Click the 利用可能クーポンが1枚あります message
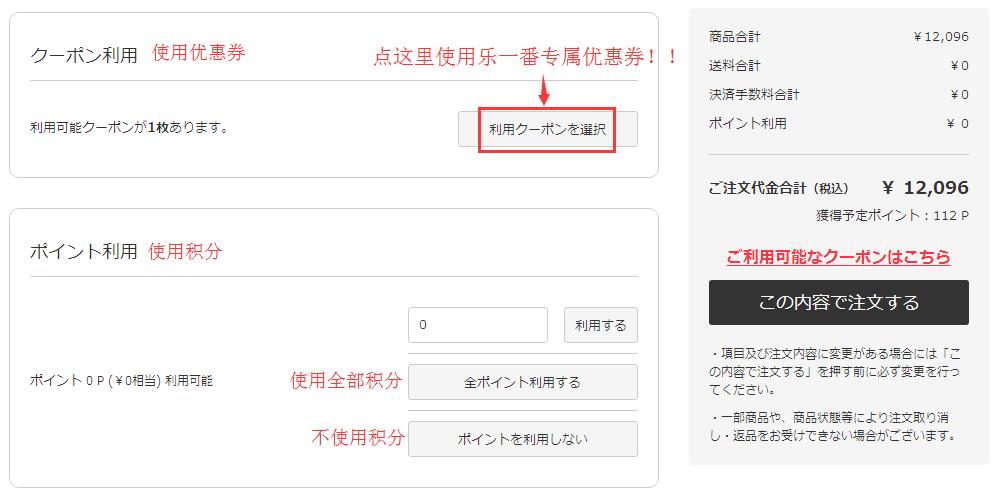The image size is (1001, 493). click(x=129, y=128)
